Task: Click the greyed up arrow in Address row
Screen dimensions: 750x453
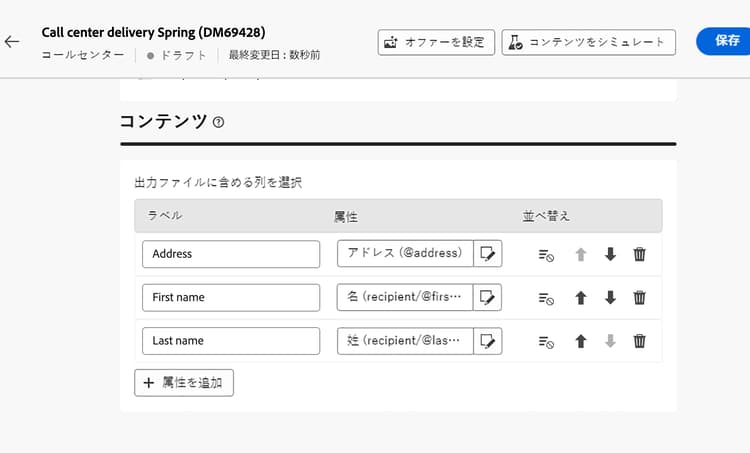Action: pos(581,254)
